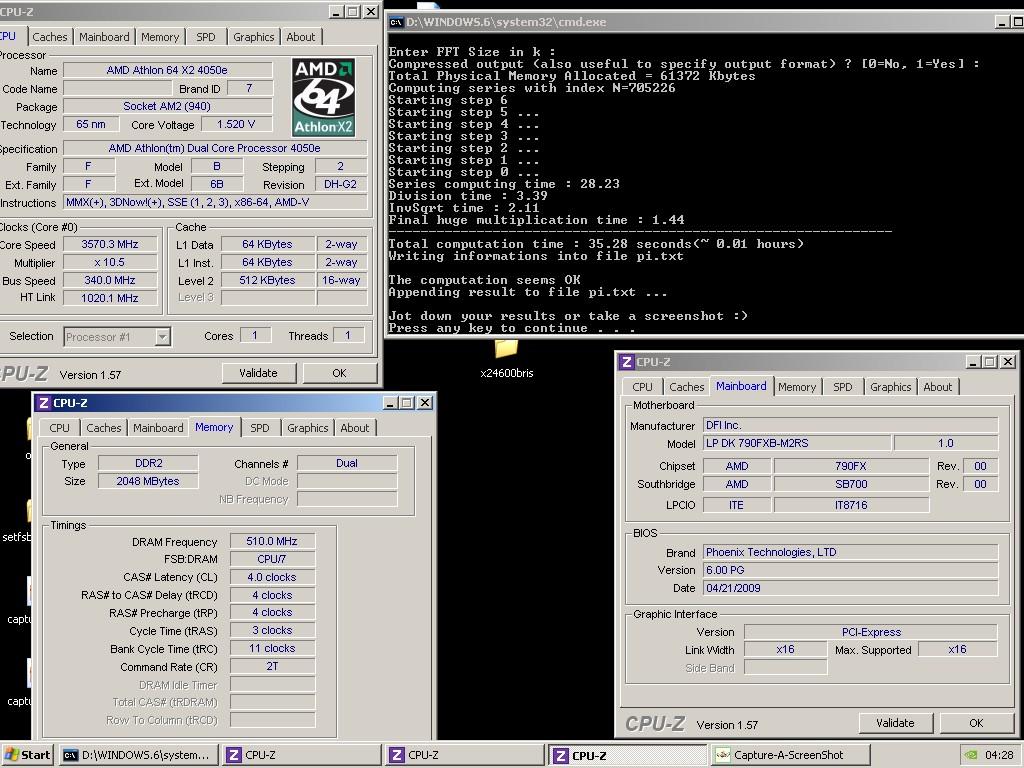Open Memory tab in top-left CPU-Z window
Image resolution: width=1024 pixels, height=768 pixels.
click(x=160, y=37)
